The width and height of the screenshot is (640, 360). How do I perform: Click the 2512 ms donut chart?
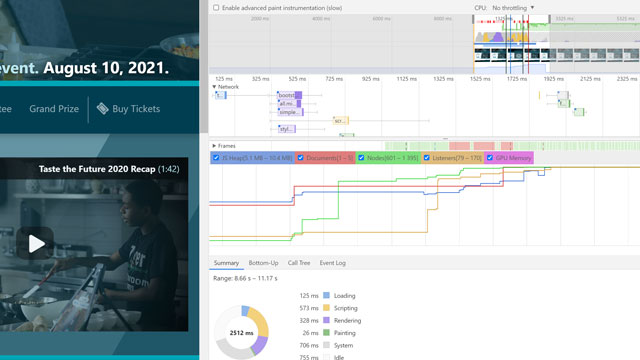click(x=241, y=333)
